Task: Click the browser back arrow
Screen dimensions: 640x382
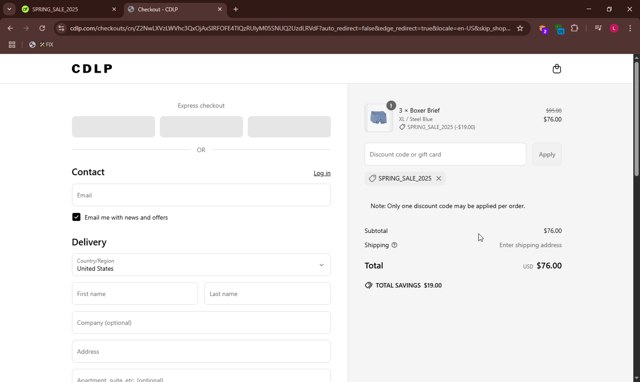Action: (x=10, y=28)
